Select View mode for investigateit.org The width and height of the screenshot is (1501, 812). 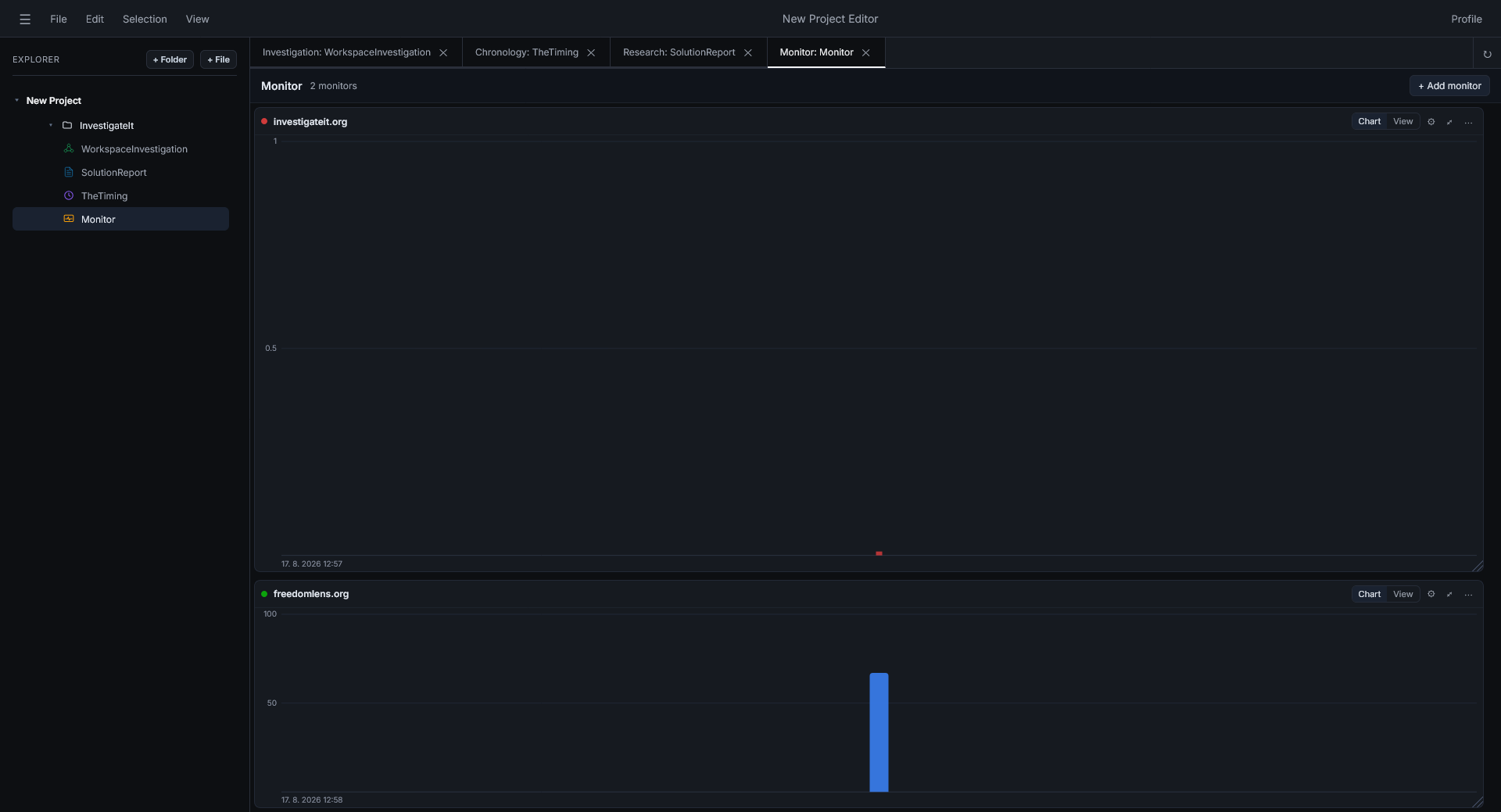pos(1402,121)
